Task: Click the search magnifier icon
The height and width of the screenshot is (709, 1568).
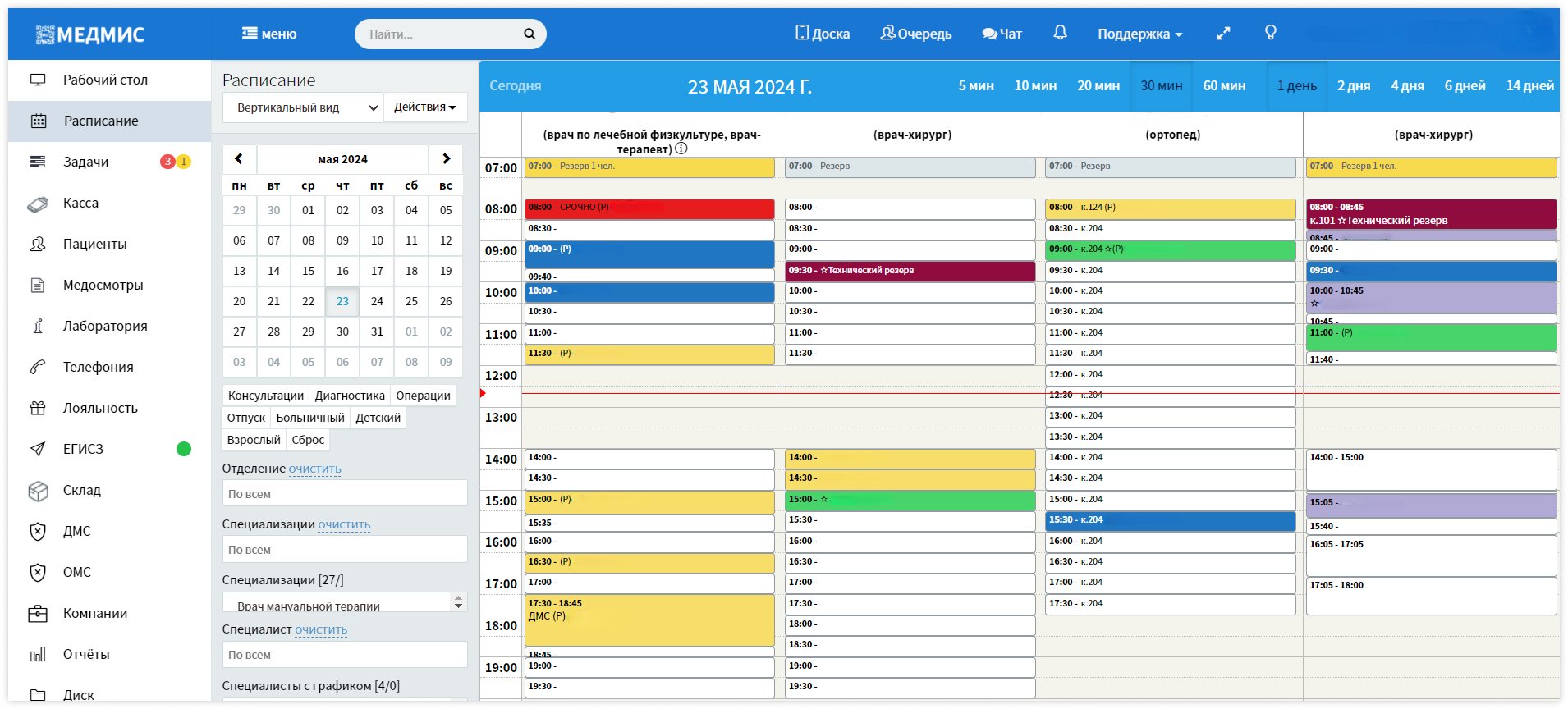Action: pos(530,34)
